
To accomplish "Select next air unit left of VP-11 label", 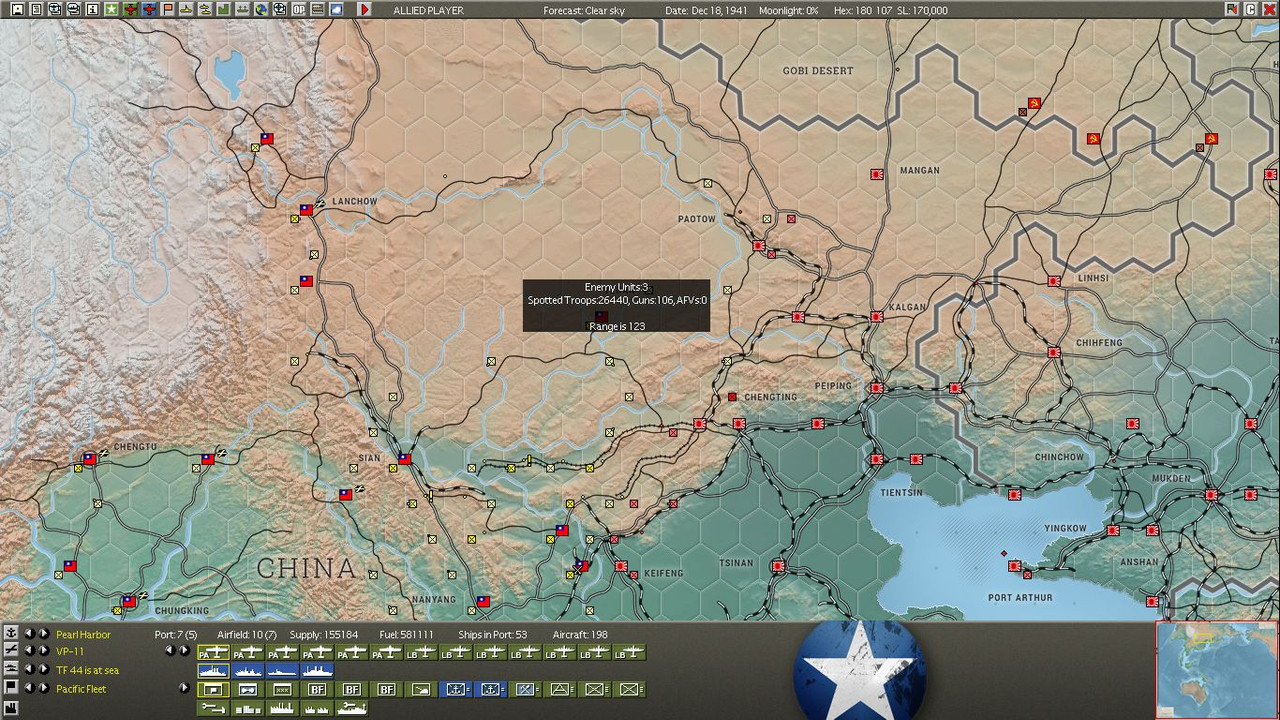I will coord(44,651).
